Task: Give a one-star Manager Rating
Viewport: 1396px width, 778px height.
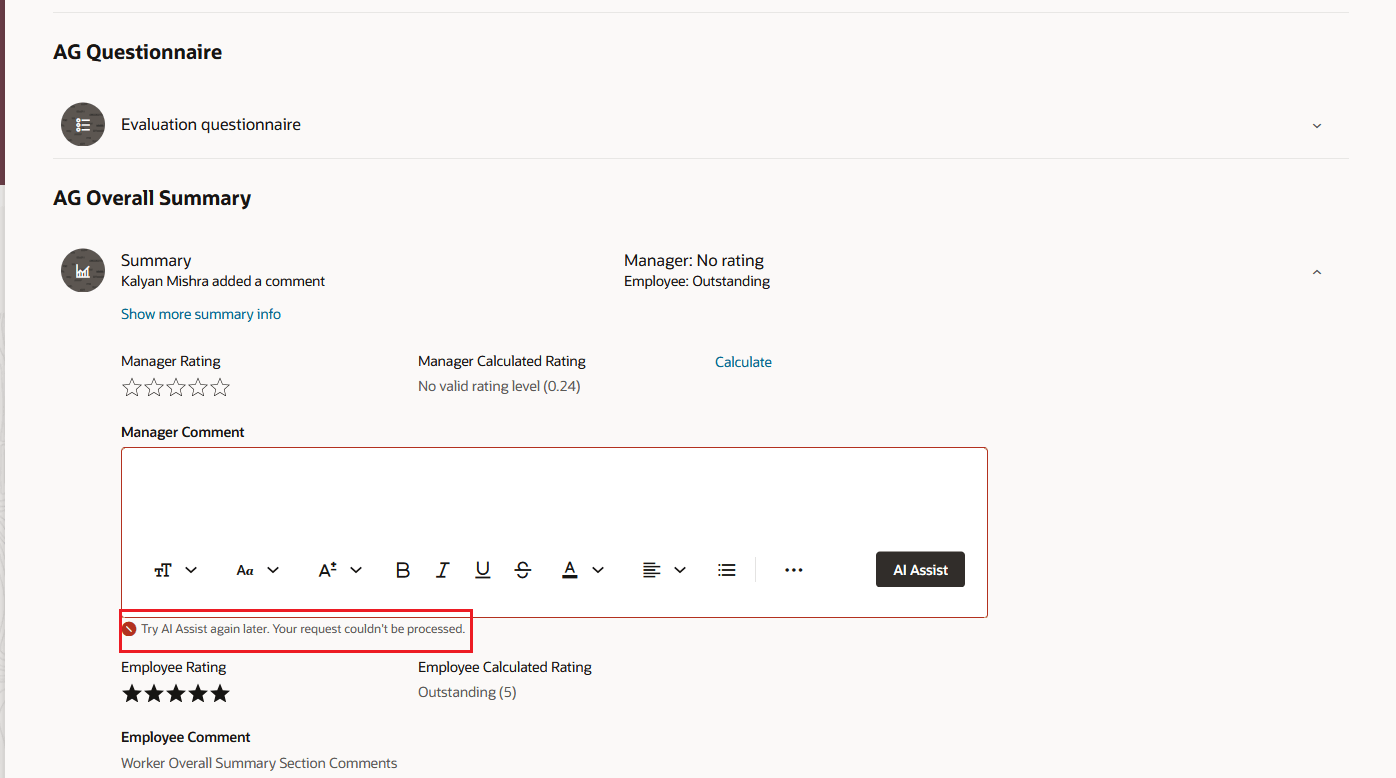Action: click(132, 387)
